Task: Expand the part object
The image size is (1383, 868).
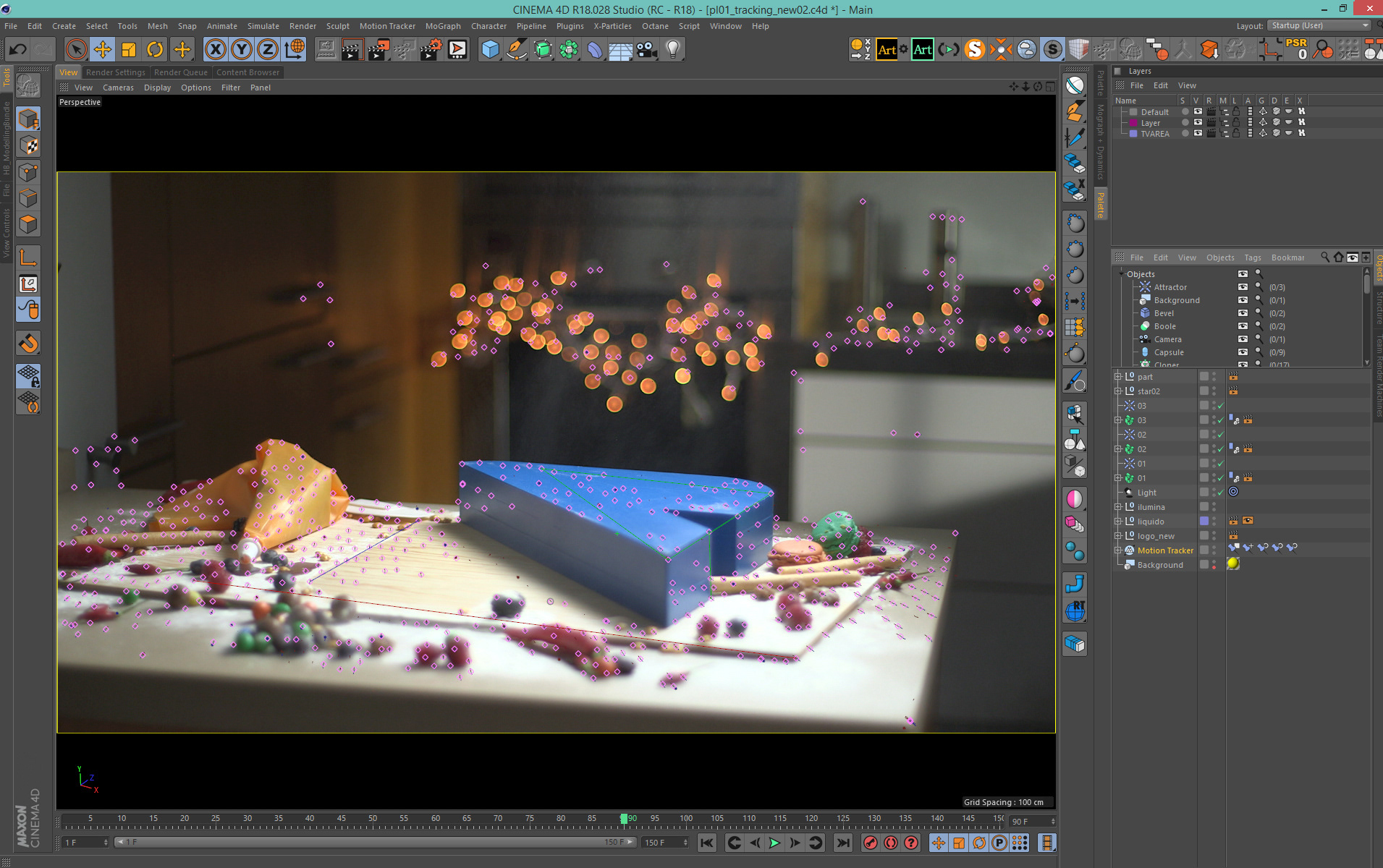Action: tap(1118, 377)
